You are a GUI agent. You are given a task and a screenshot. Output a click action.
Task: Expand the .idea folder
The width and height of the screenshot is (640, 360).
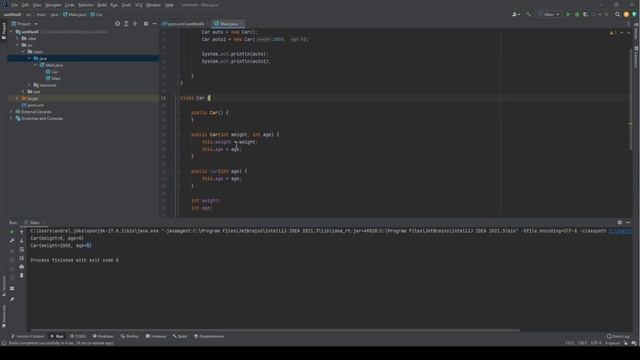(18, 38)
